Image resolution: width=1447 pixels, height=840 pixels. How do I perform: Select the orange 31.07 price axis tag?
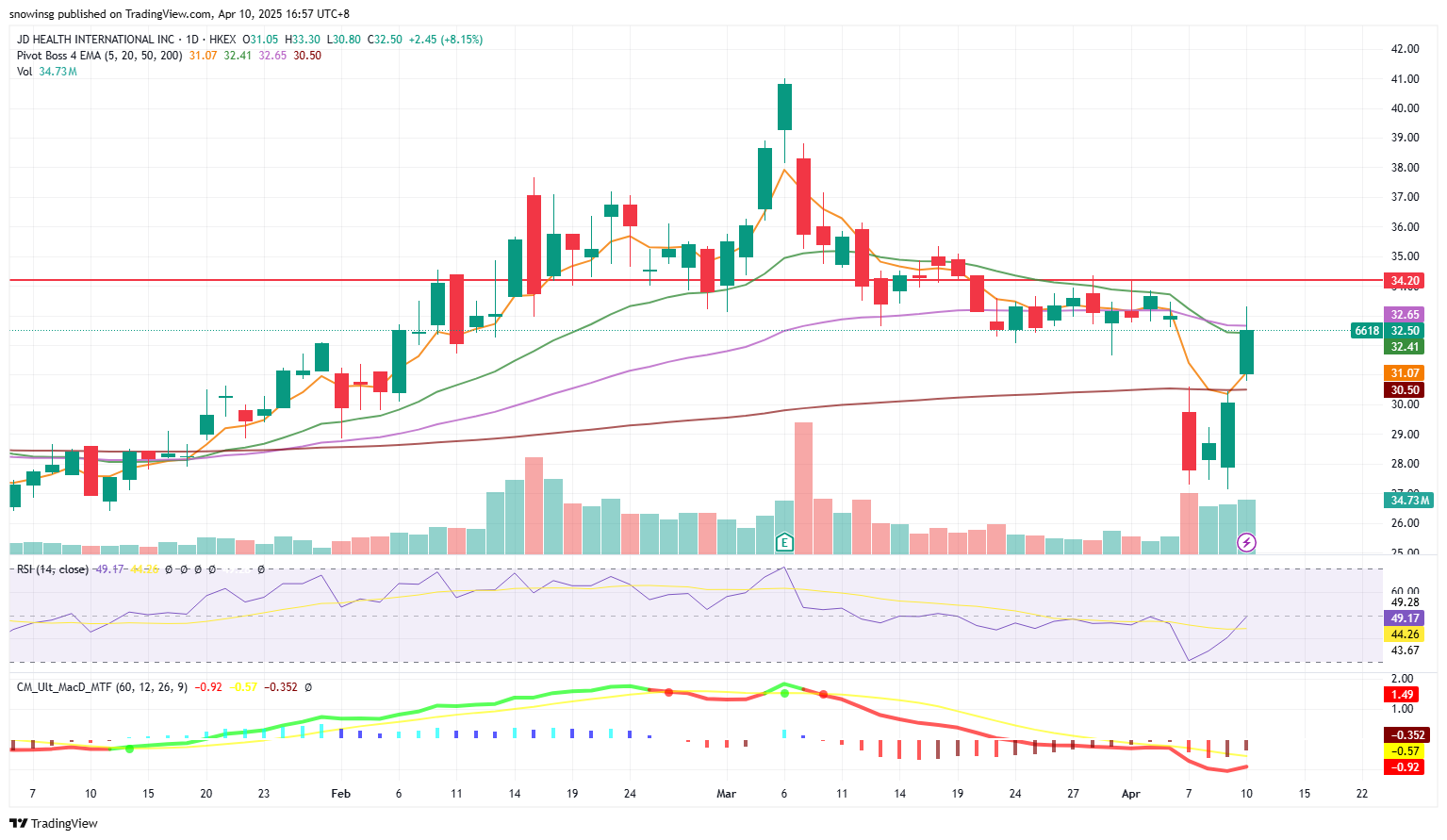click(x=1405, y=373)
